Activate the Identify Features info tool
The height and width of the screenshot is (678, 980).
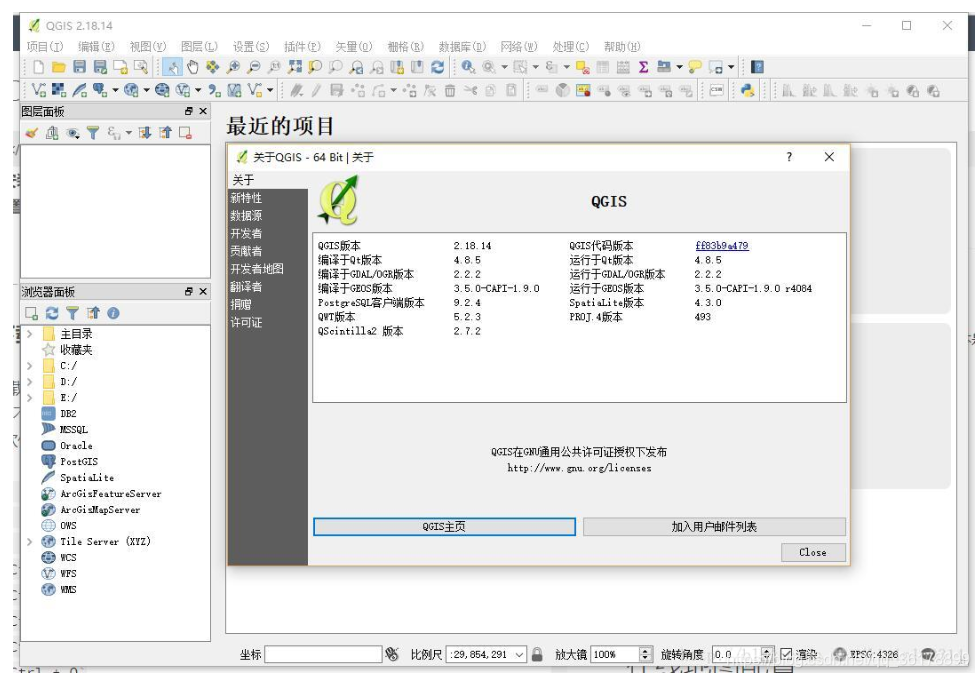tap(468, 67)
